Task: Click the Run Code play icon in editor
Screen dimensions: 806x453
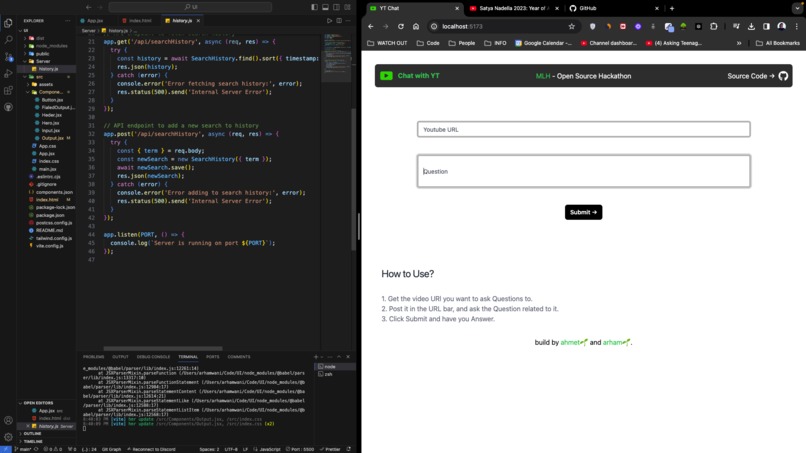Action: point(329,21)
